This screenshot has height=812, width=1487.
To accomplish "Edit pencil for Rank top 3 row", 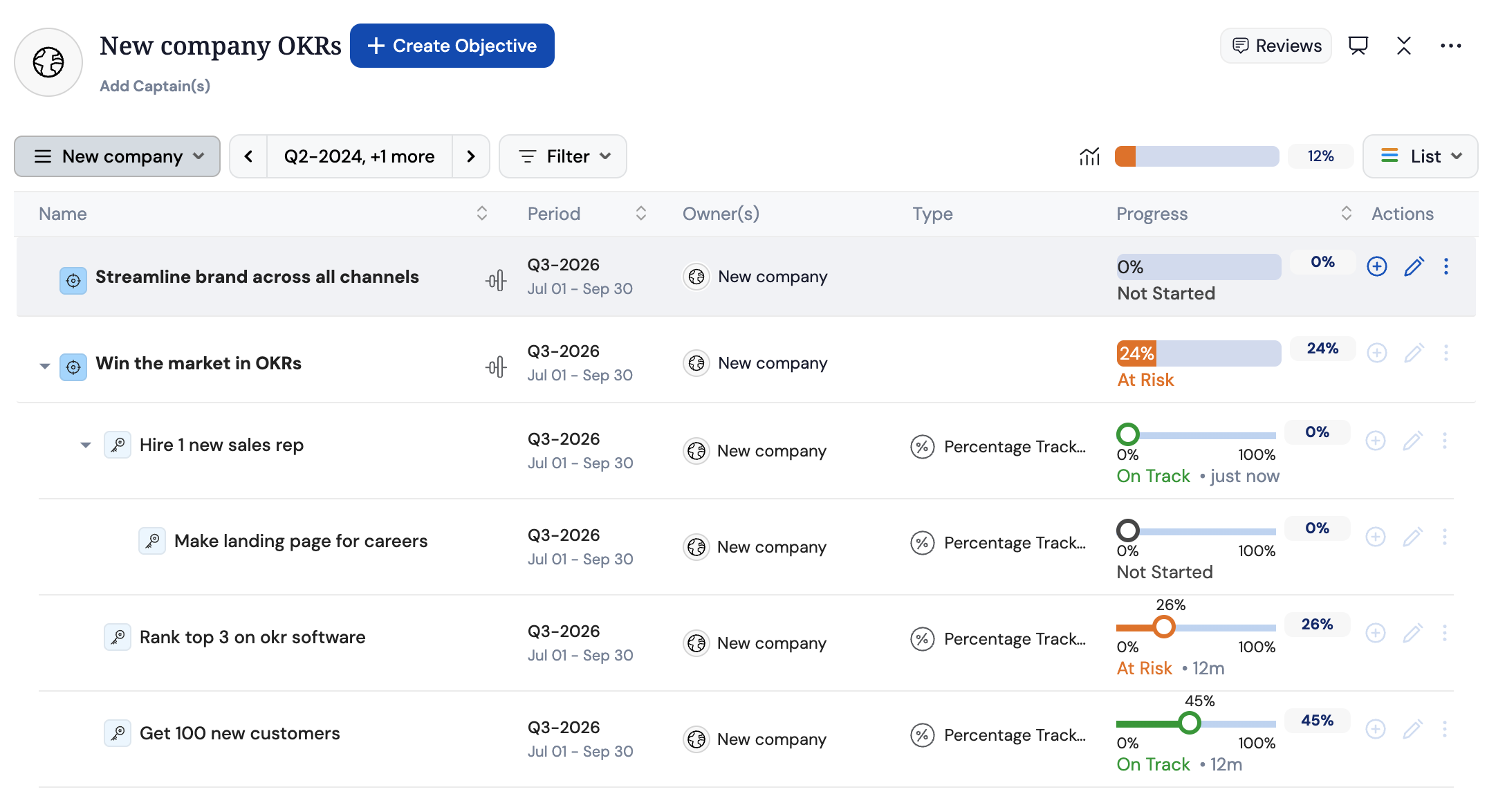I will (1412, 633).
